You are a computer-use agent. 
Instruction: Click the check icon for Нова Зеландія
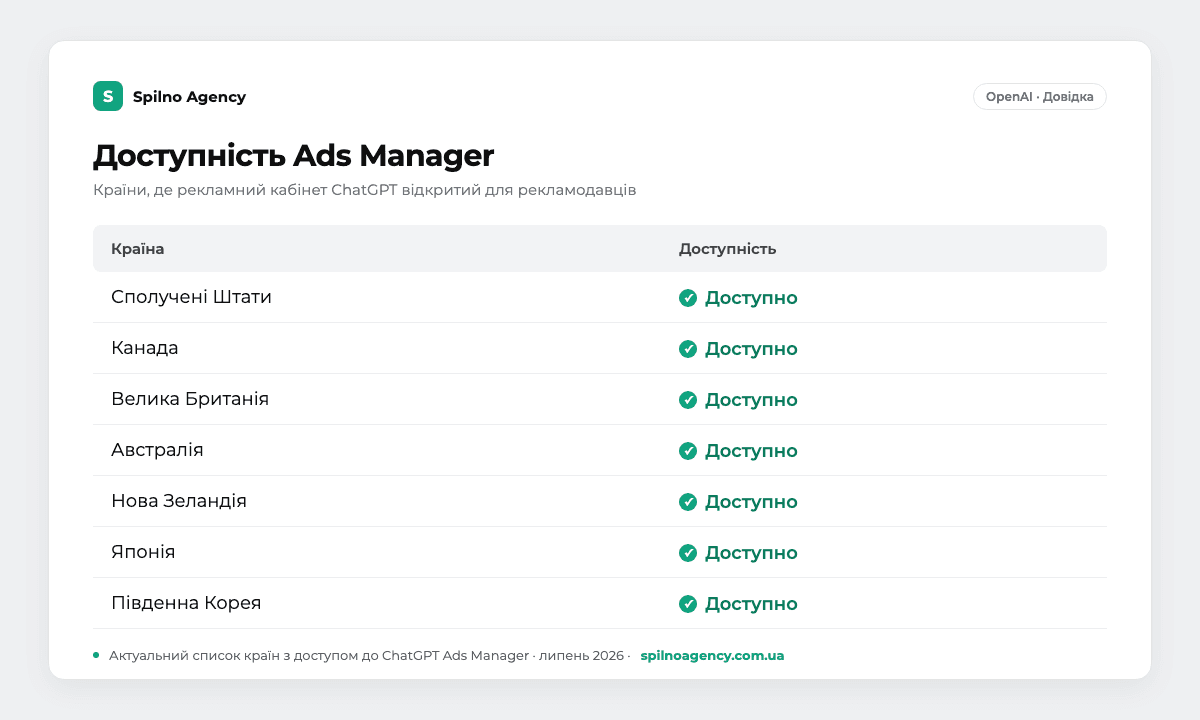click(688, 502)
